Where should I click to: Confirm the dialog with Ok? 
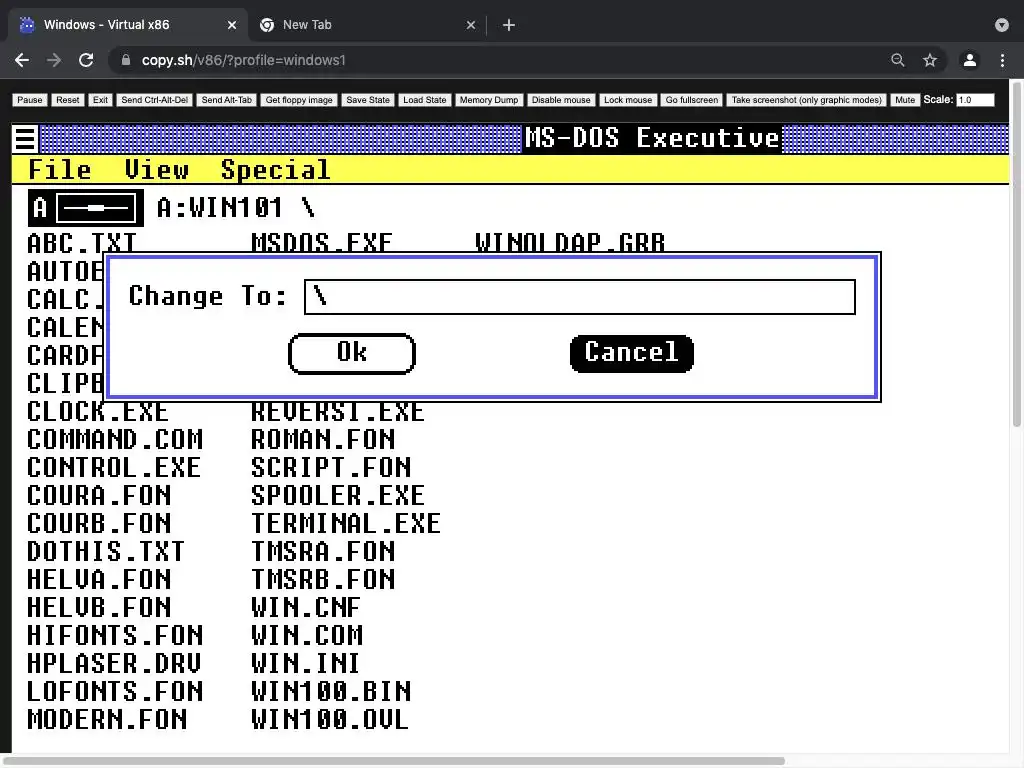coord(351,353)
